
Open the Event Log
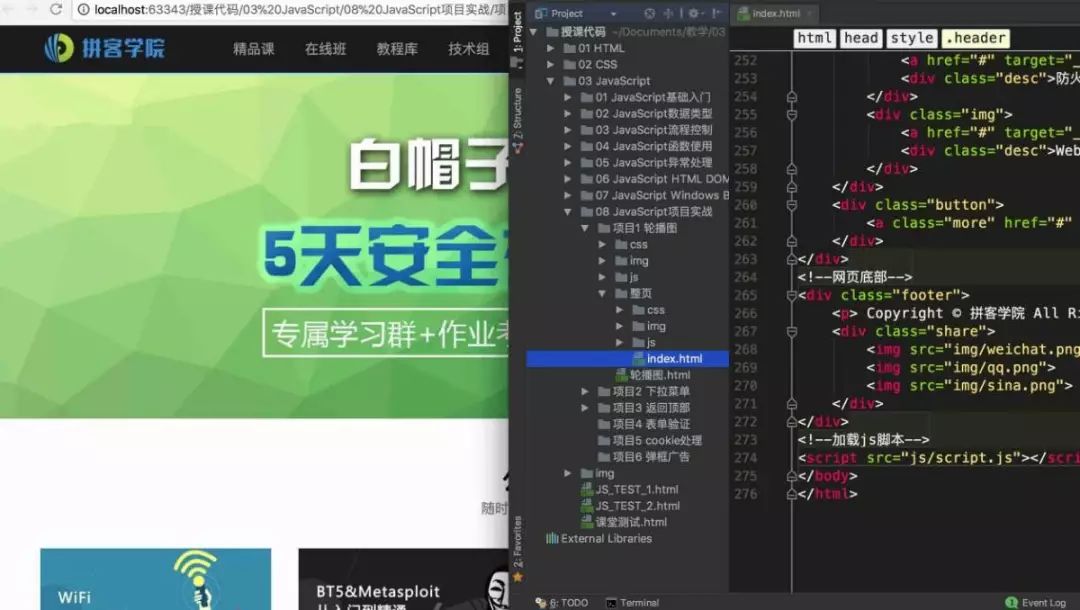click(x=1046, y=601)
